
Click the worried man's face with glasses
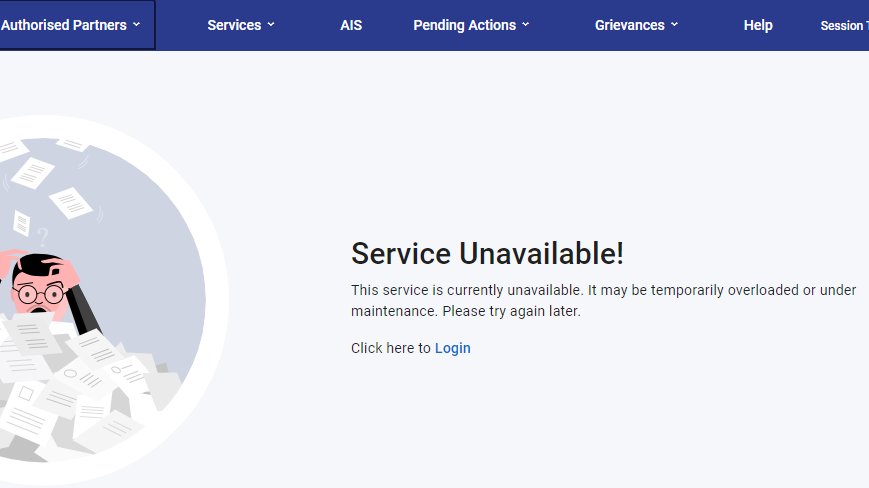point(39,292)
